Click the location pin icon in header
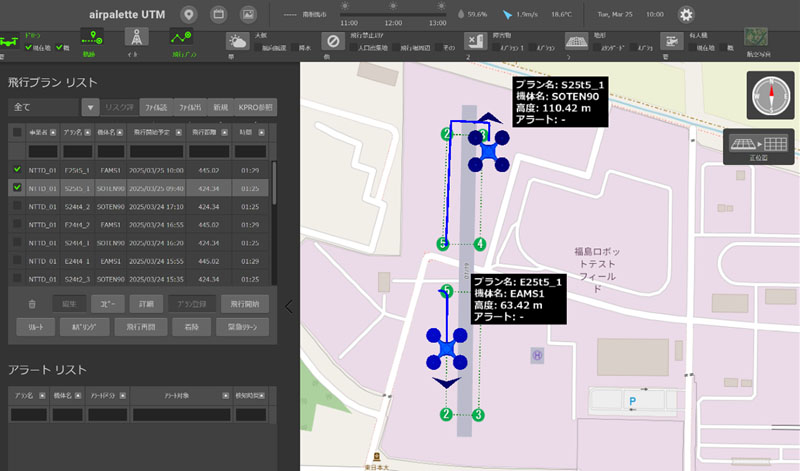 189,14
